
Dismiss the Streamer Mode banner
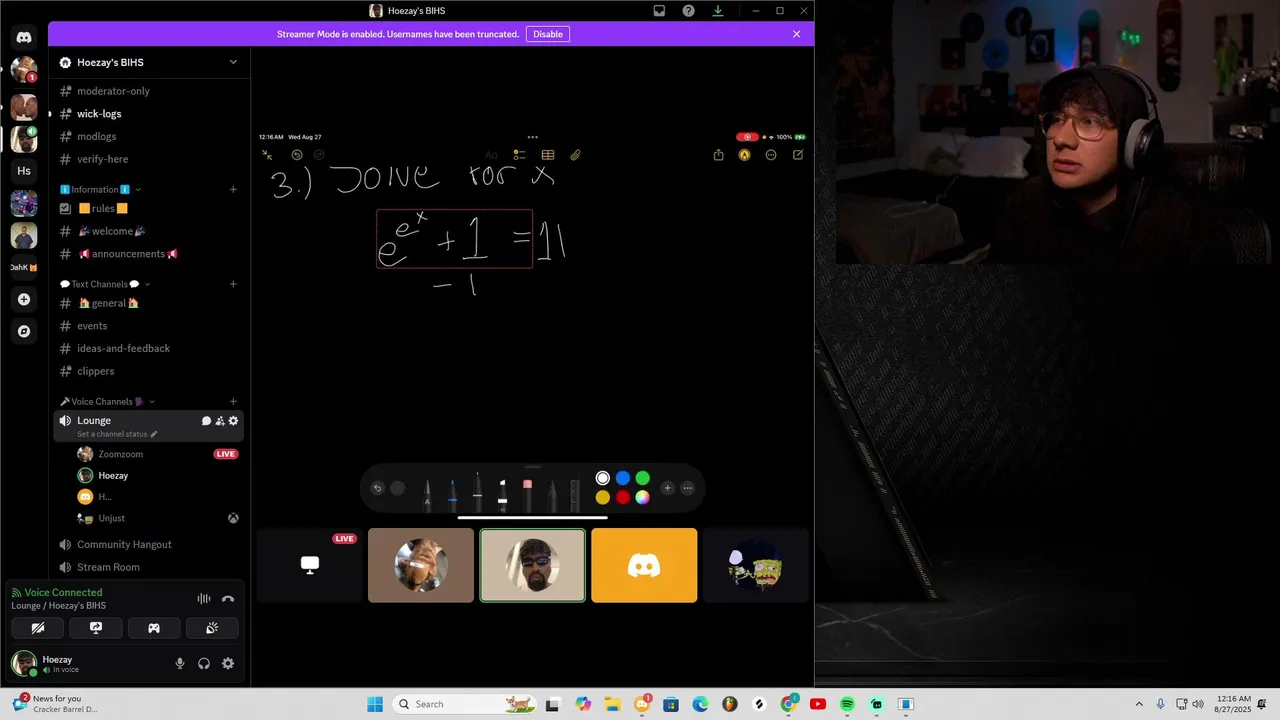[796, 34]
